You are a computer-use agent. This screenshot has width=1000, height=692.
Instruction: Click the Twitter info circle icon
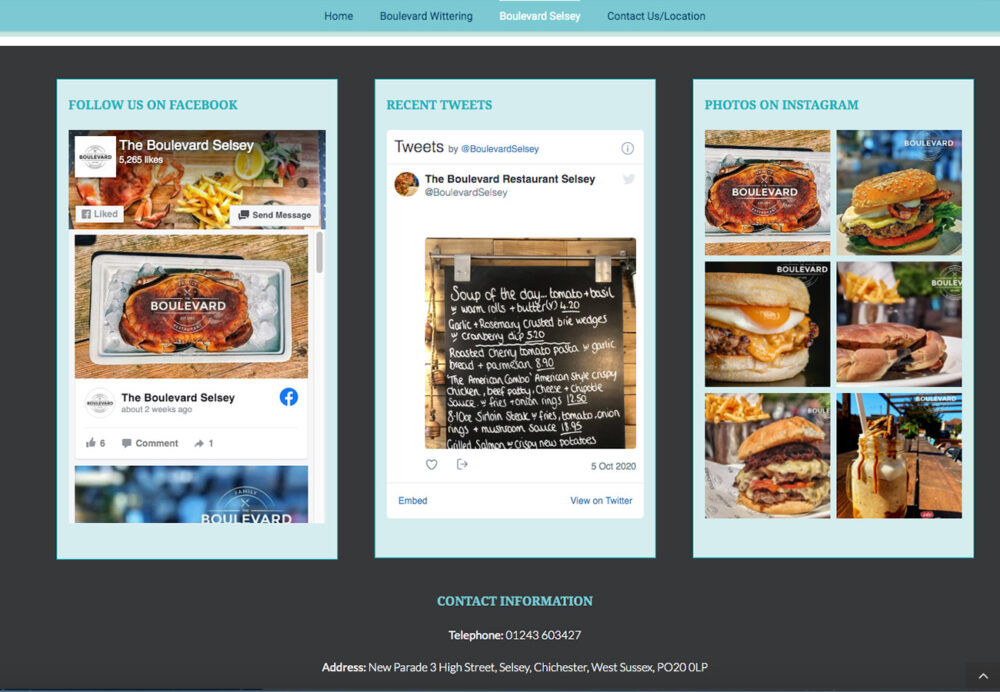tap(628, 149)
